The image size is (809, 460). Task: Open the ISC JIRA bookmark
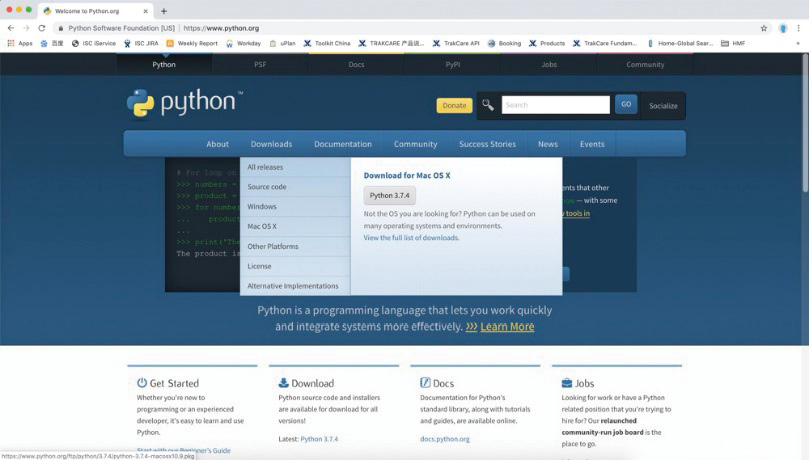(141, 43)
